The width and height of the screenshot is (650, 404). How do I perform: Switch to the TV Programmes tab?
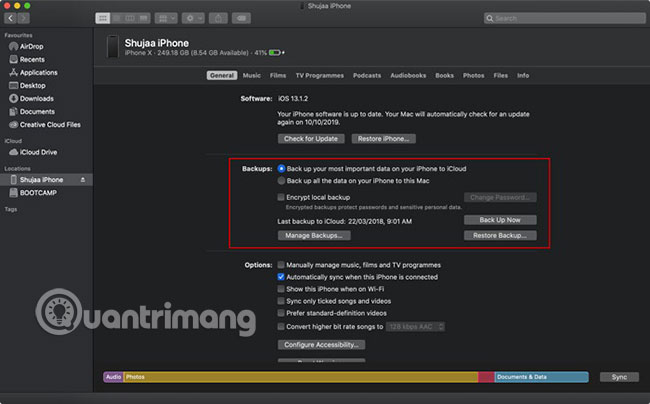pyautogui.click(x=320, y=75)
